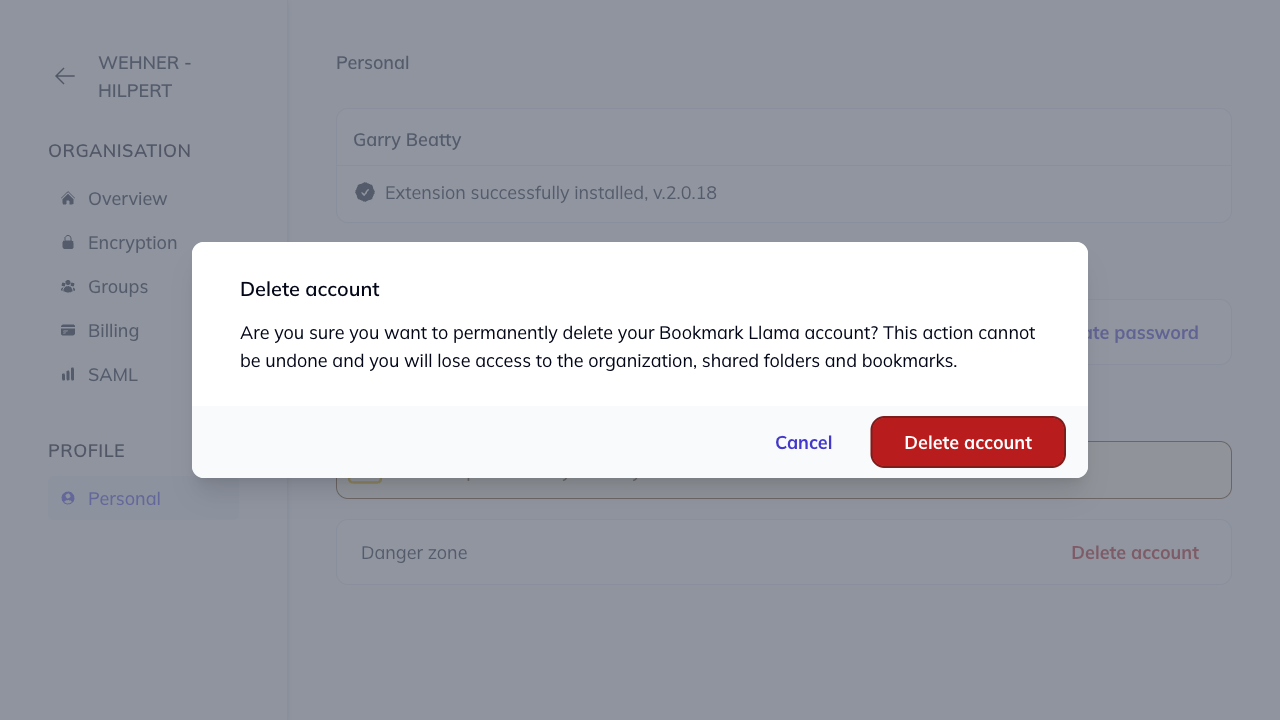
Task: Click Delete account in the Danger zone row
Action: [1135, 552]
